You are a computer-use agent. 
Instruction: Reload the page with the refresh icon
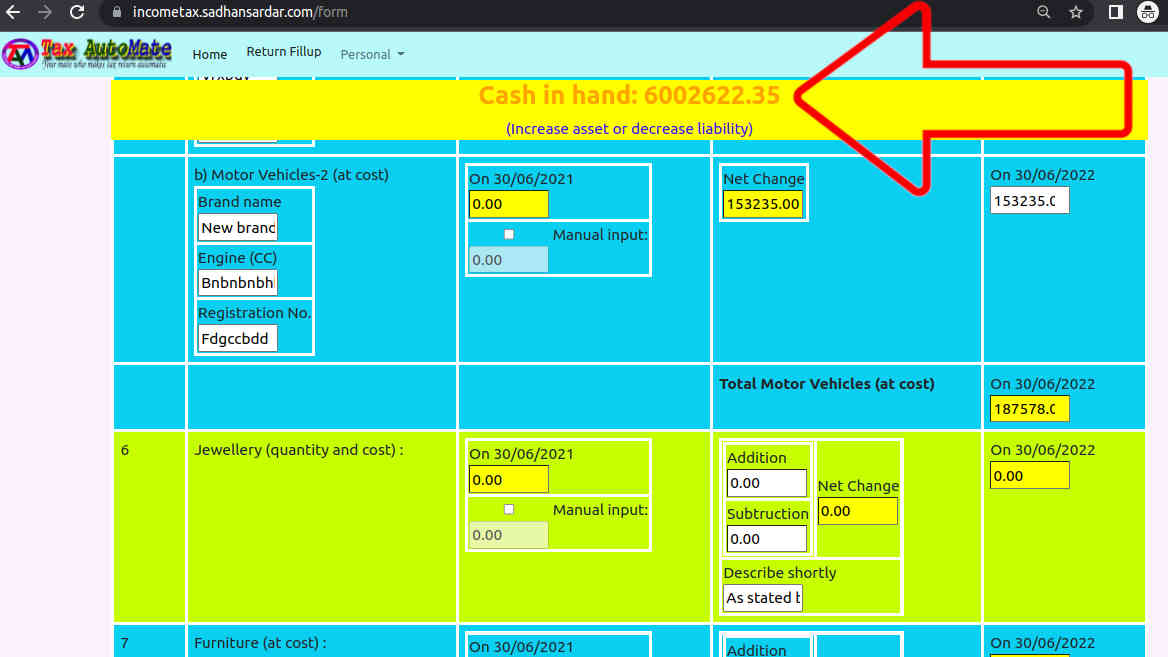[x=77, y=13]
